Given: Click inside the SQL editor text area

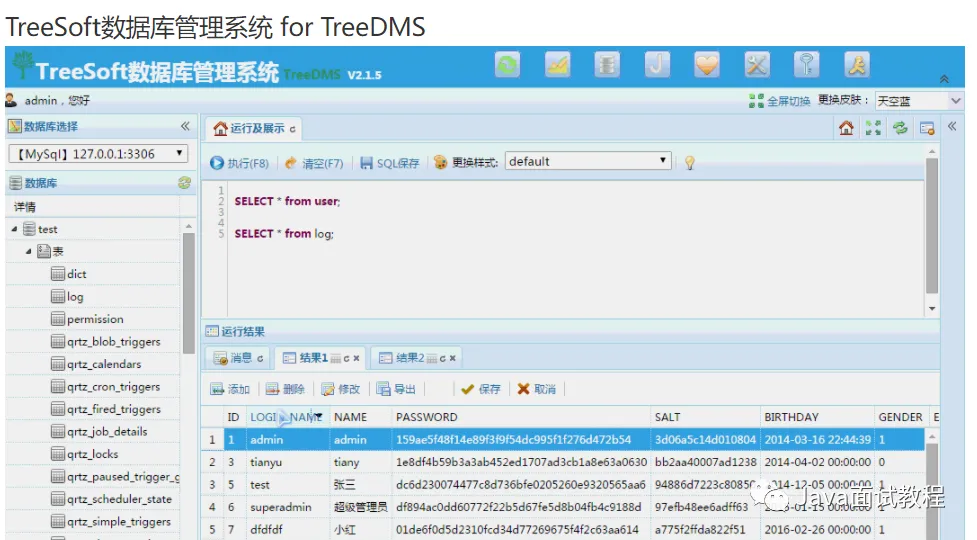Looking at the screenshot, I should [574, 249].
